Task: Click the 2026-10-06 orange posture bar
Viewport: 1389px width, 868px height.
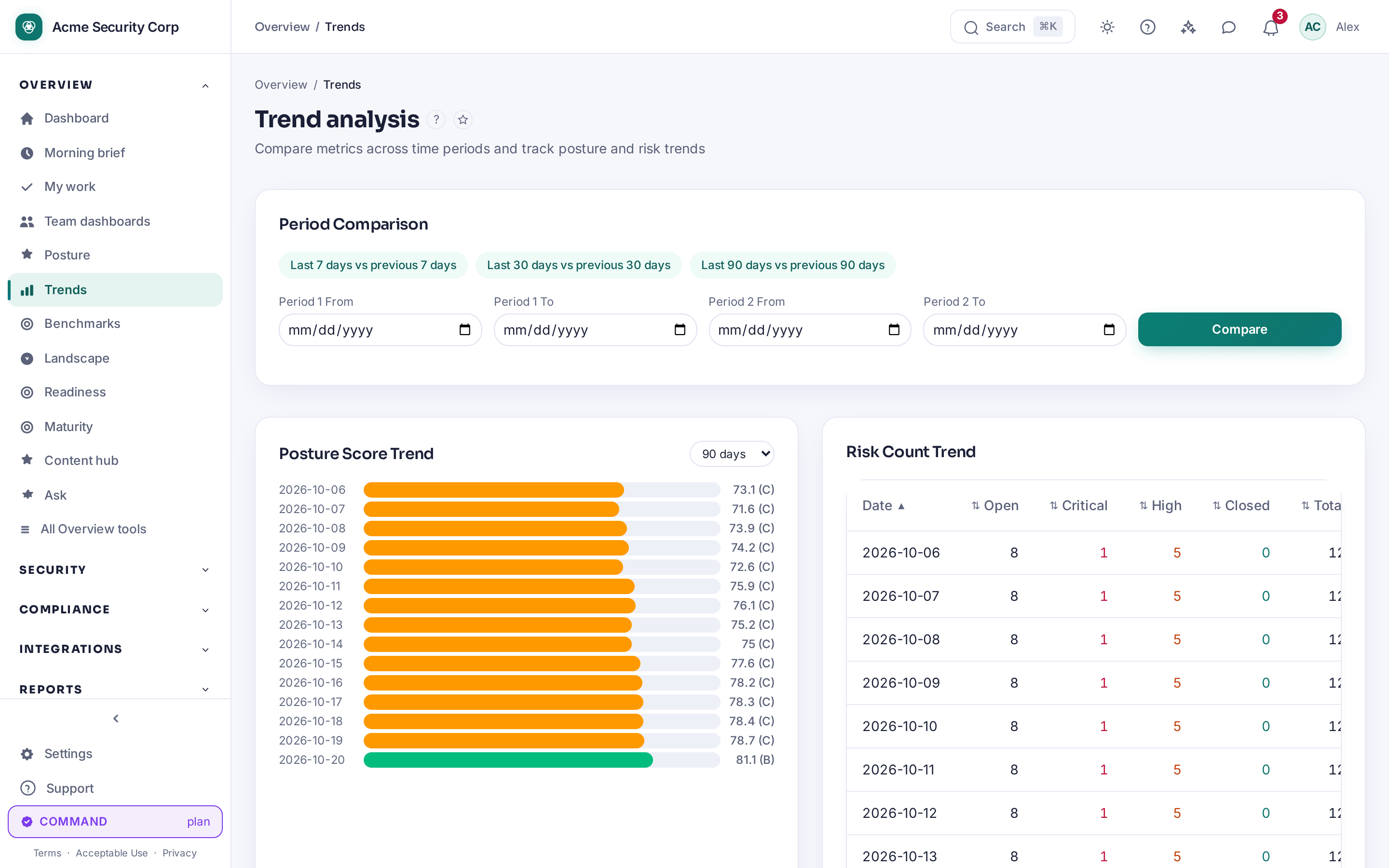Action: [493, 489]
